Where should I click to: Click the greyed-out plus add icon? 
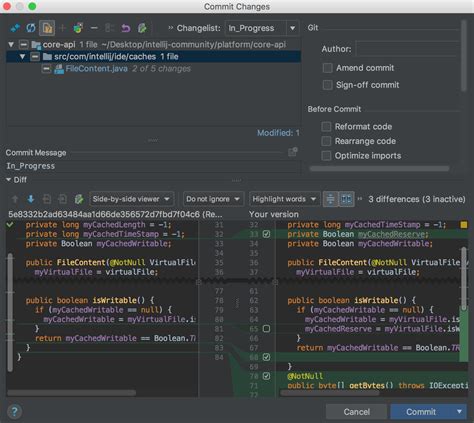[62, 28]
